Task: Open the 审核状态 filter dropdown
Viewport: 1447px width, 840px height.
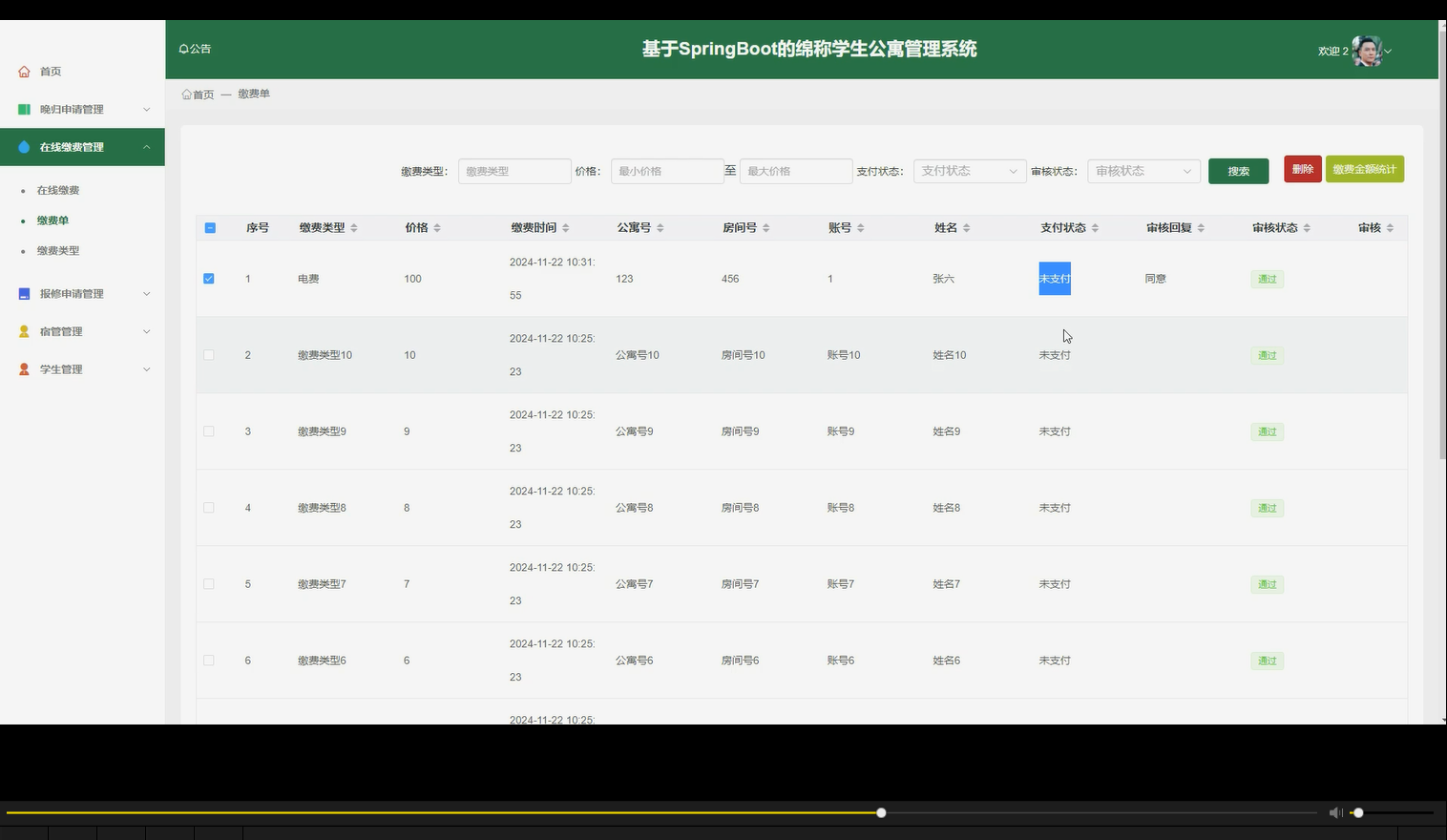Action: click(x=1143, y=170)
